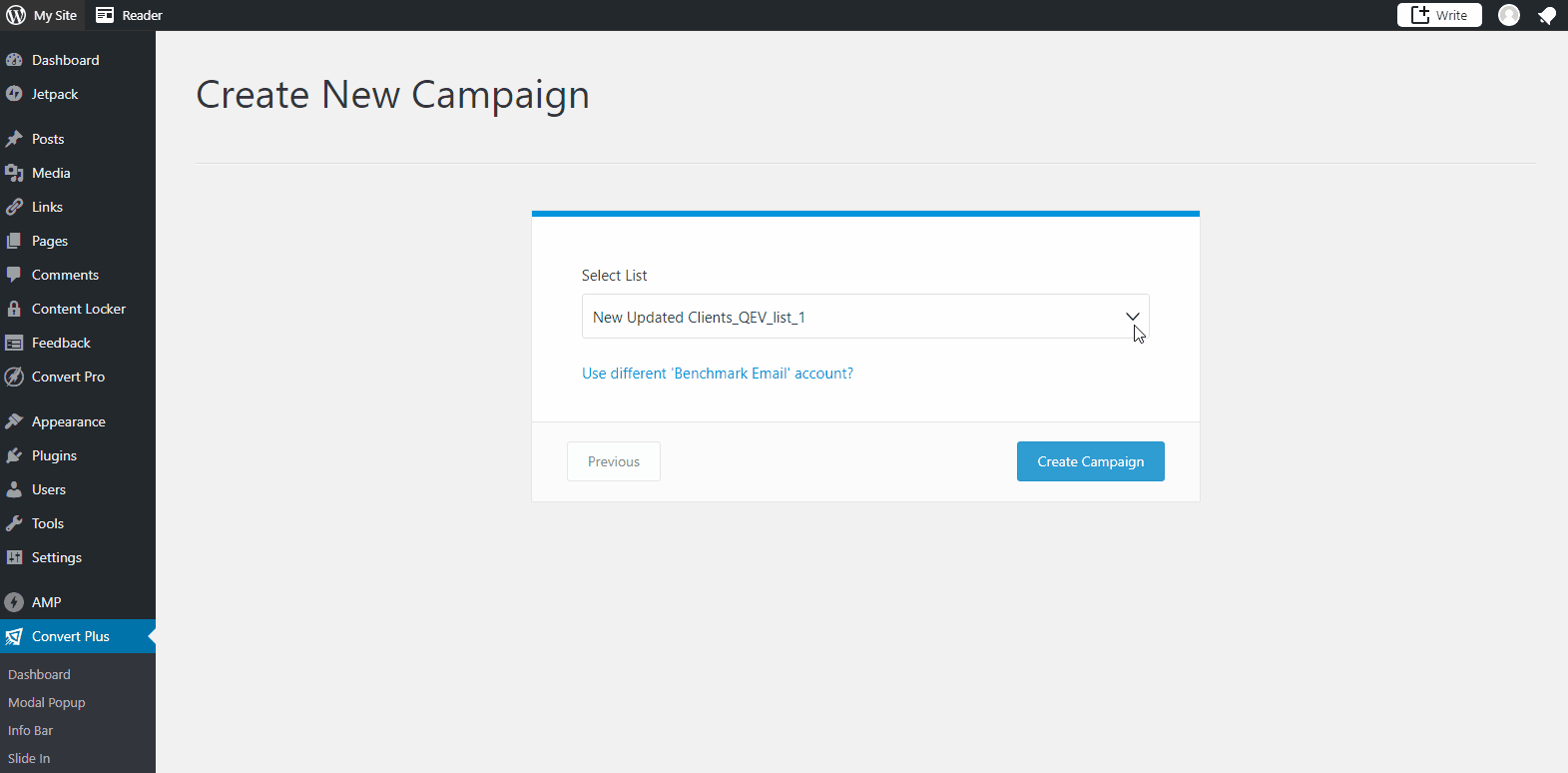The width and height of the screenshot is (1568, 773).
Task: Click the user avatar icon
Action: [1509, 15]
